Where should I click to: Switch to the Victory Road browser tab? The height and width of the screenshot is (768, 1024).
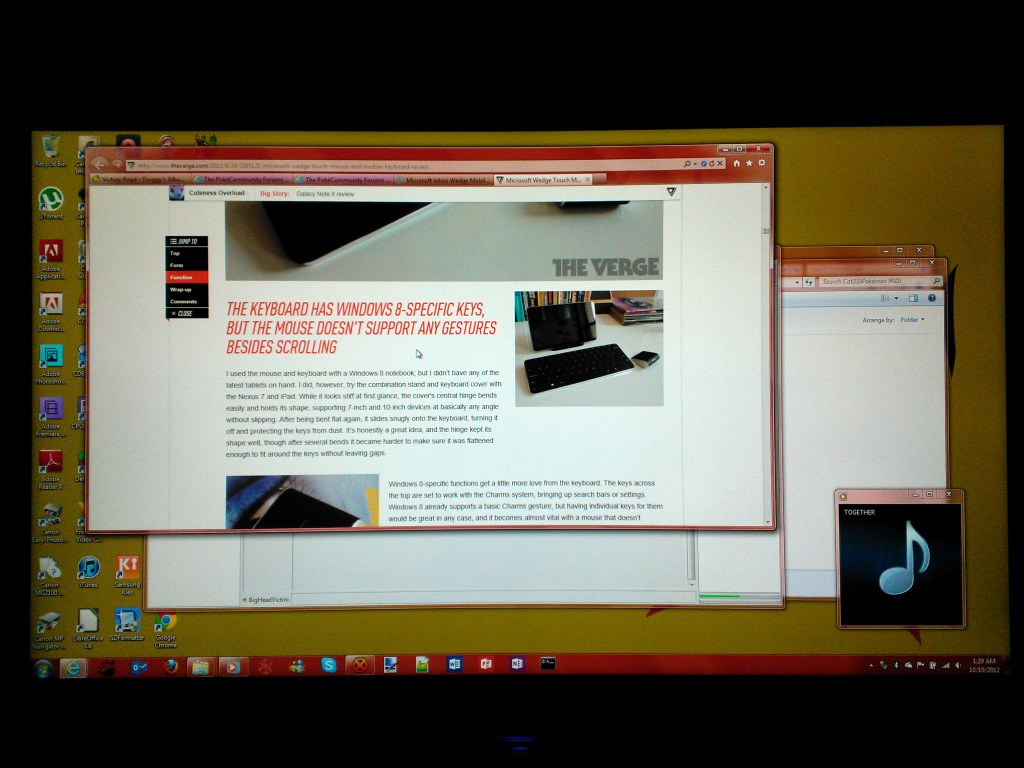click(x=139, y=180)
